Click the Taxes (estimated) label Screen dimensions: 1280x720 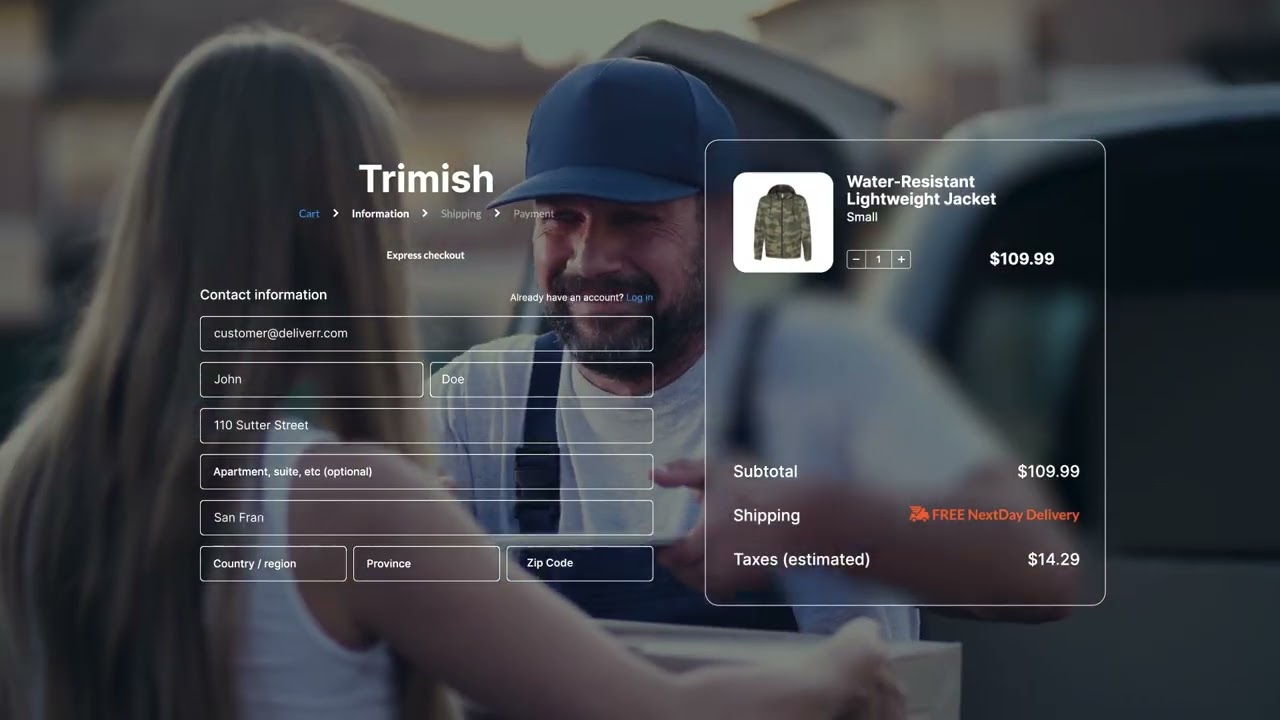pyautogui.click(x=801, y=559)
